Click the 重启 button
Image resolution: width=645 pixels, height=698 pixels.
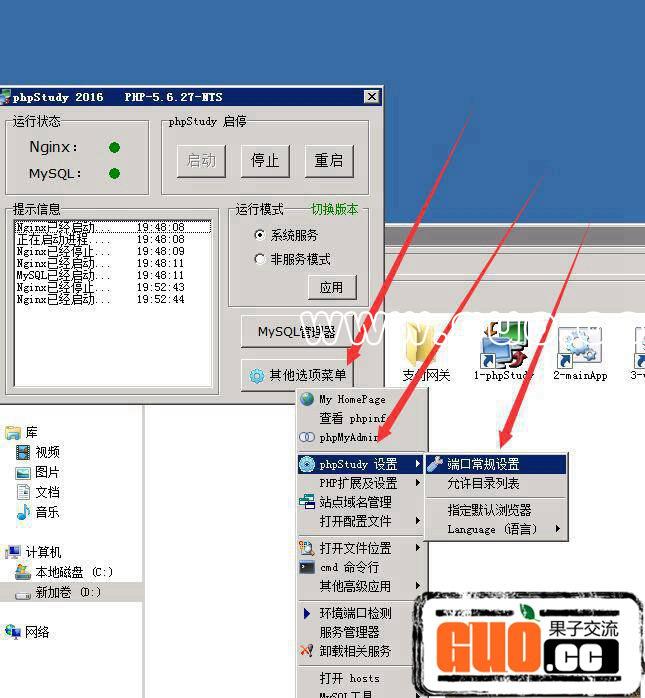329,160
